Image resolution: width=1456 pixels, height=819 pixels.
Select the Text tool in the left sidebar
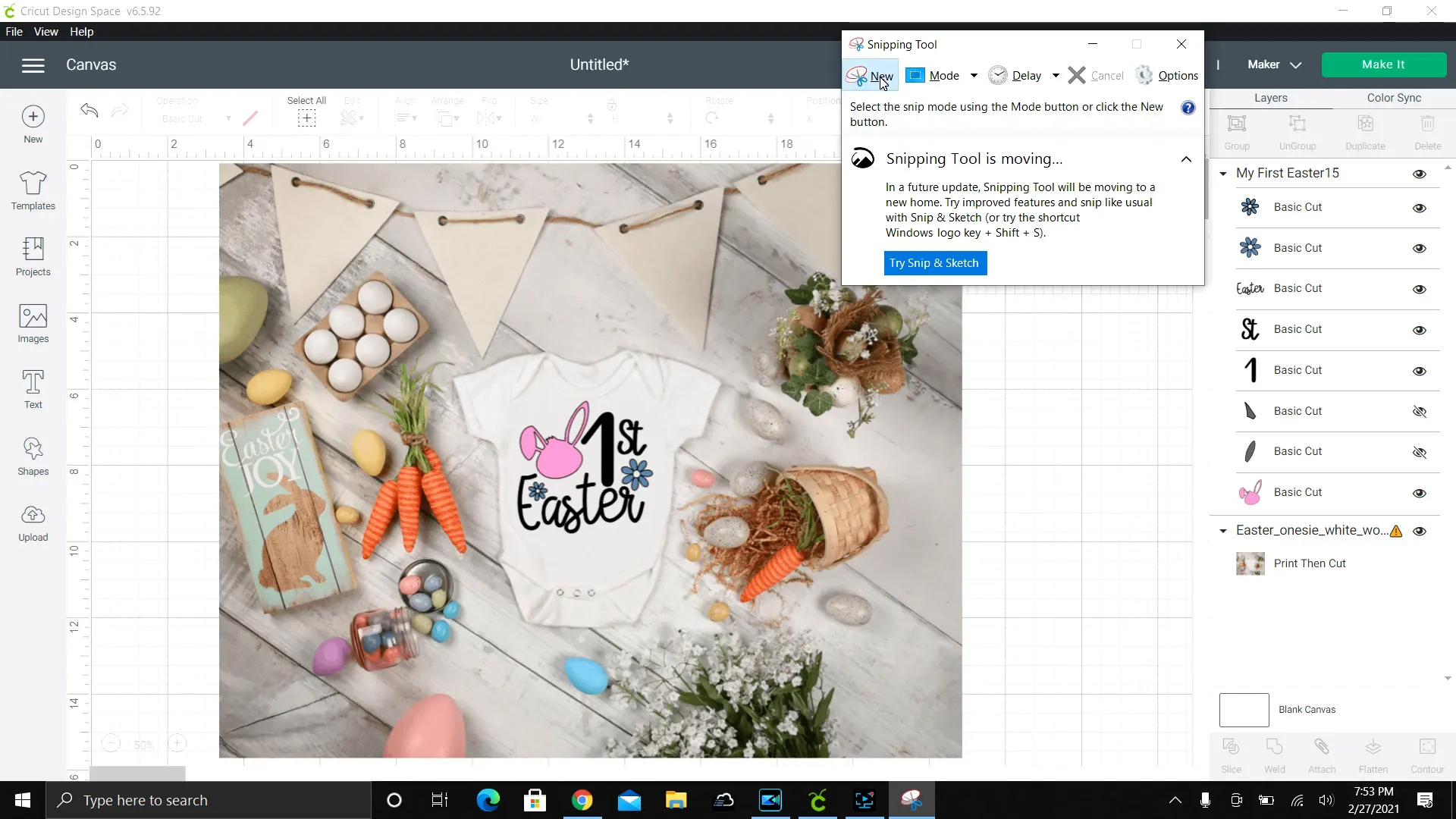[x=33, y=389]
